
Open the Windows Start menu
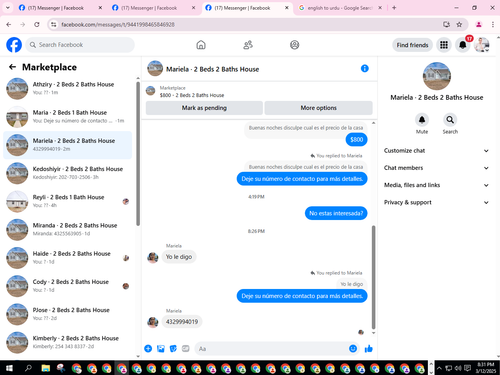click(9, 368)
